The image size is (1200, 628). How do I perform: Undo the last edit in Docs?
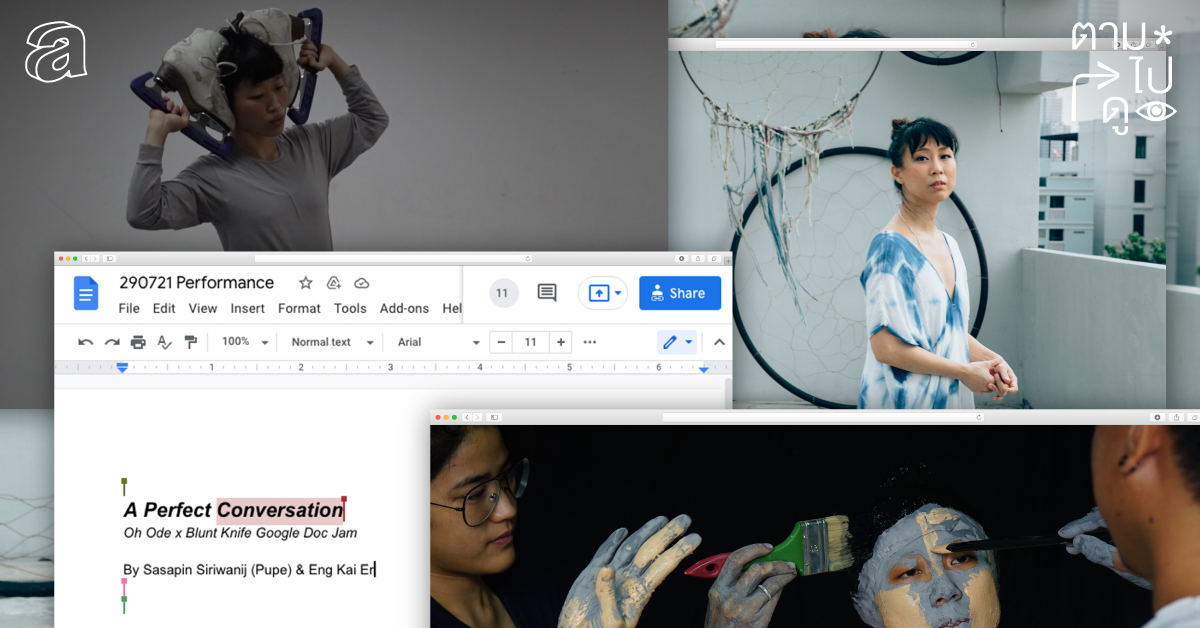(86, 342)
